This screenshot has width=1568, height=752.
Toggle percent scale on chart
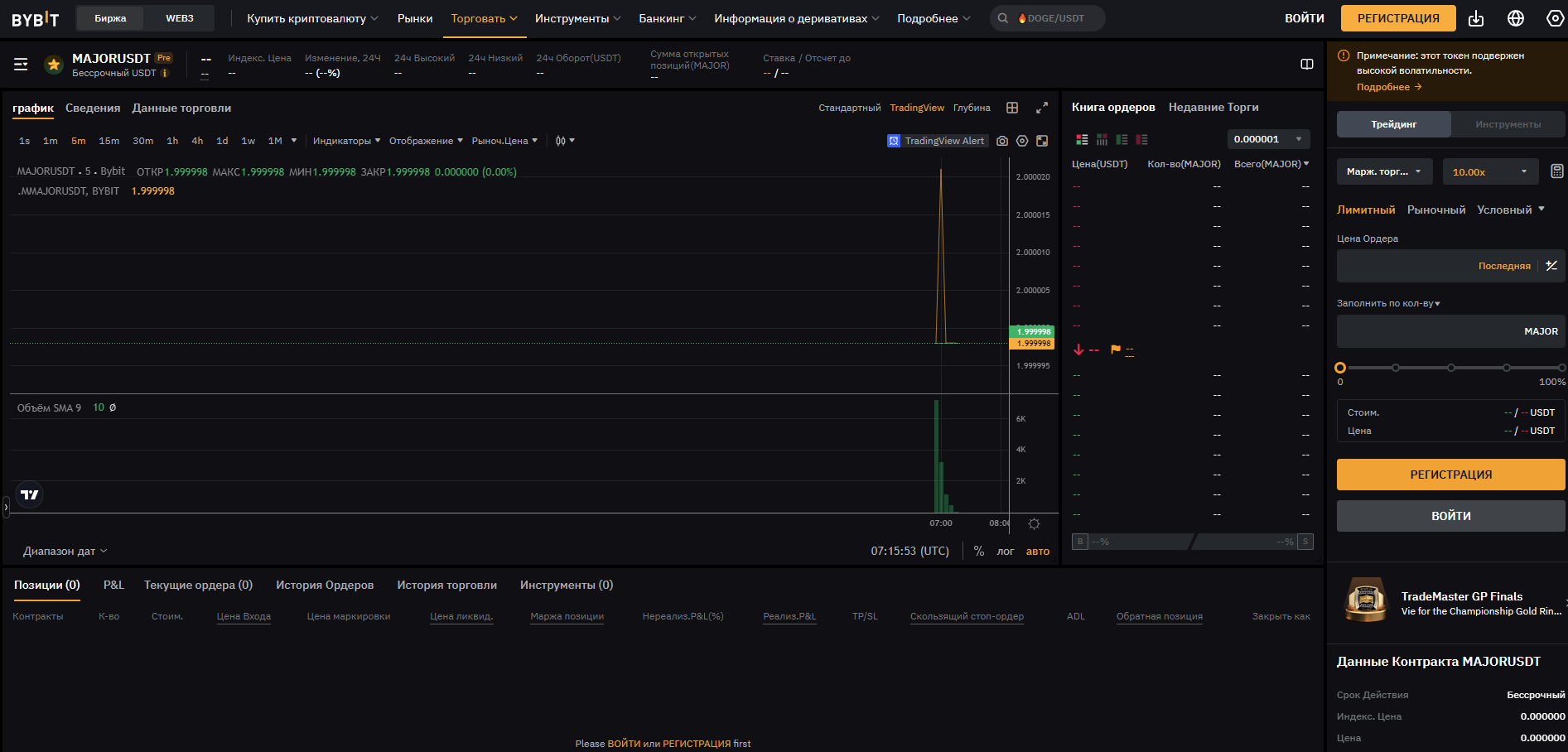(x=979, y=551)
